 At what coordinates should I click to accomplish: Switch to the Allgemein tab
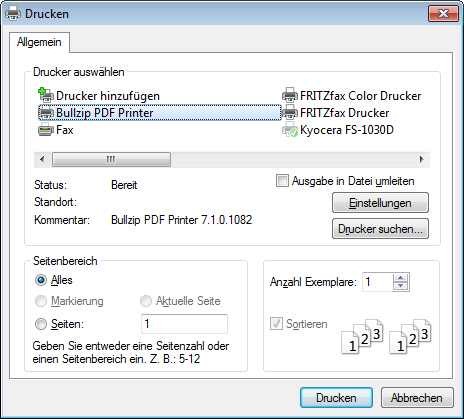(x=39, y=42)
